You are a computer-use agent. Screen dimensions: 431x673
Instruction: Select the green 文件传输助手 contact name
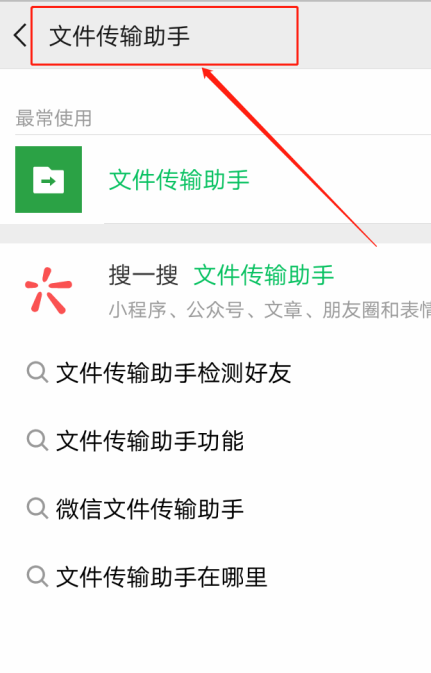[179, 180]
